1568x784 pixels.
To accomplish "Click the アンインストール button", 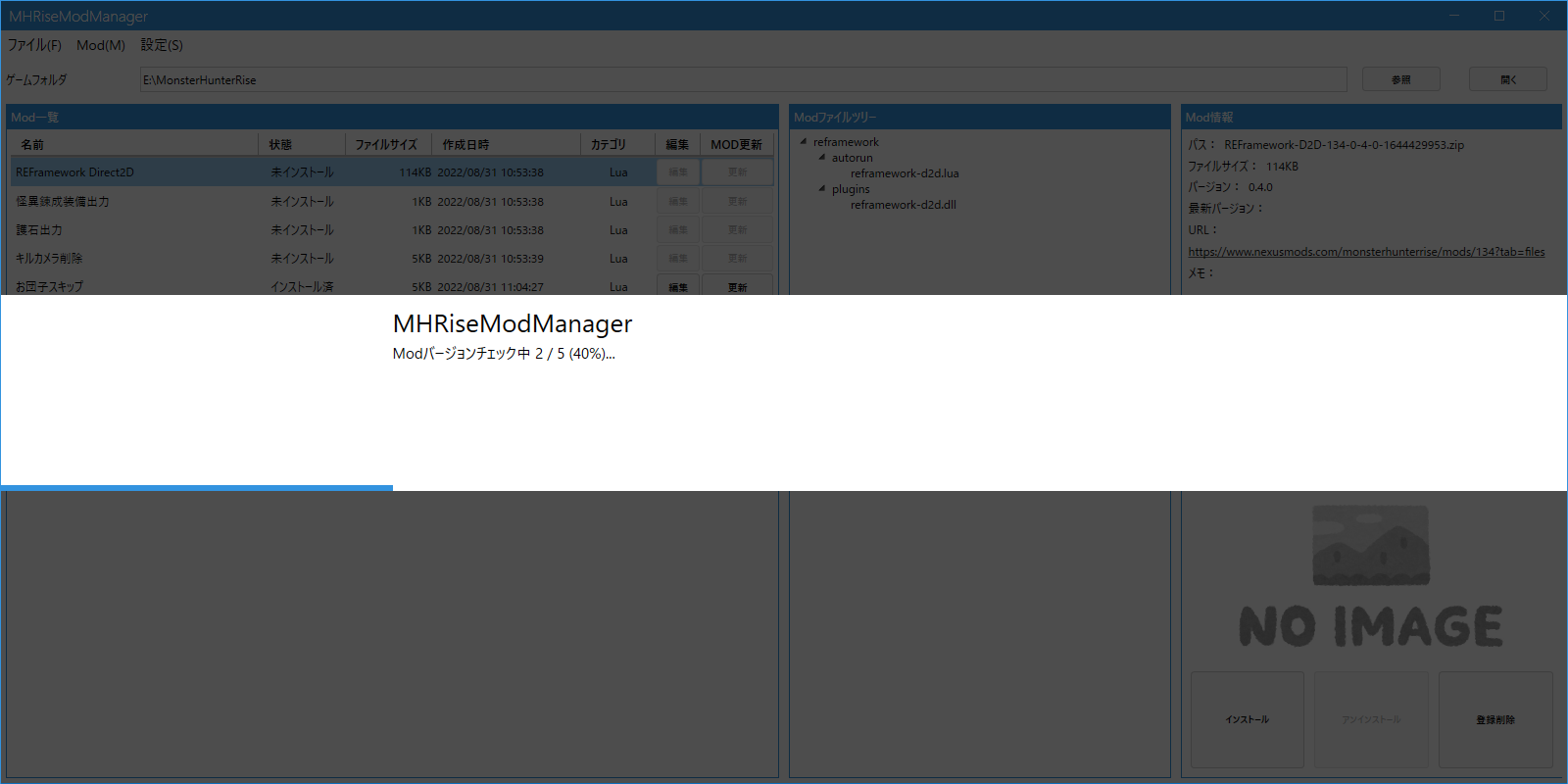I will tap(1371, 719).
